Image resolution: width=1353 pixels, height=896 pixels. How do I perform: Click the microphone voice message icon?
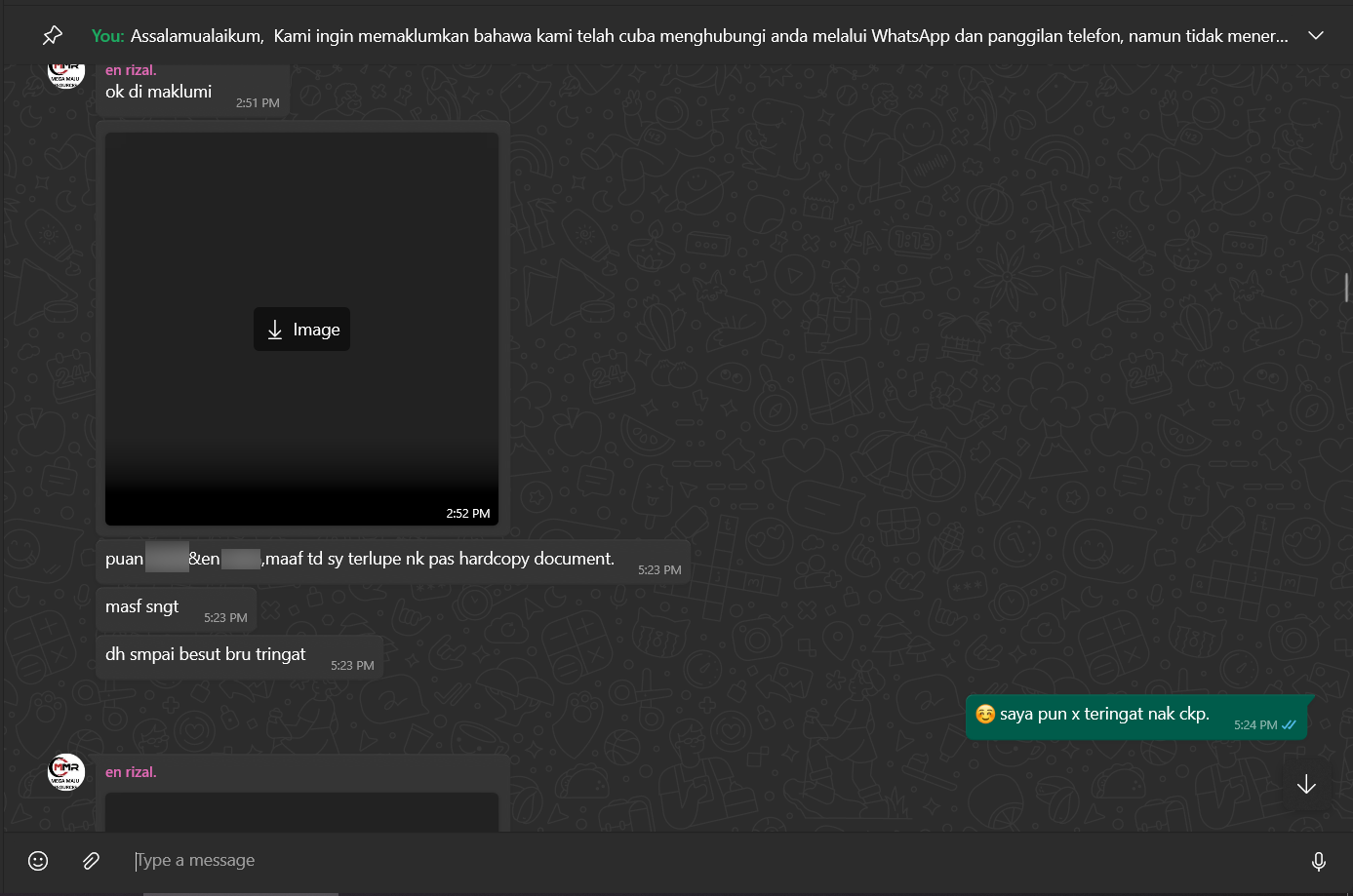pyautogui.click(x=1319, y=861)
